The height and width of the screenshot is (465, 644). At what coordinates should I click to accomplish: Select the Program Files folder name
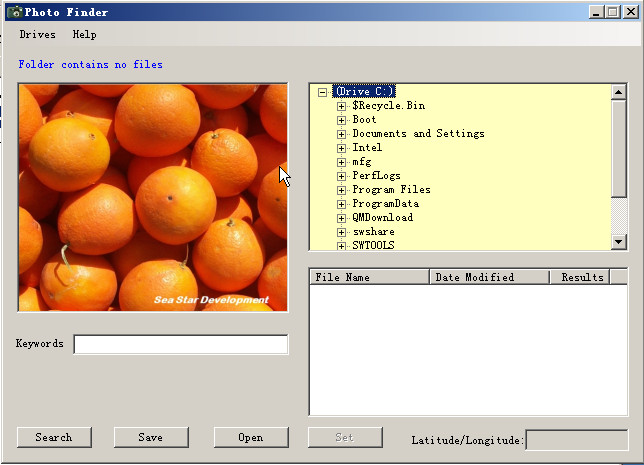[391, 190]
